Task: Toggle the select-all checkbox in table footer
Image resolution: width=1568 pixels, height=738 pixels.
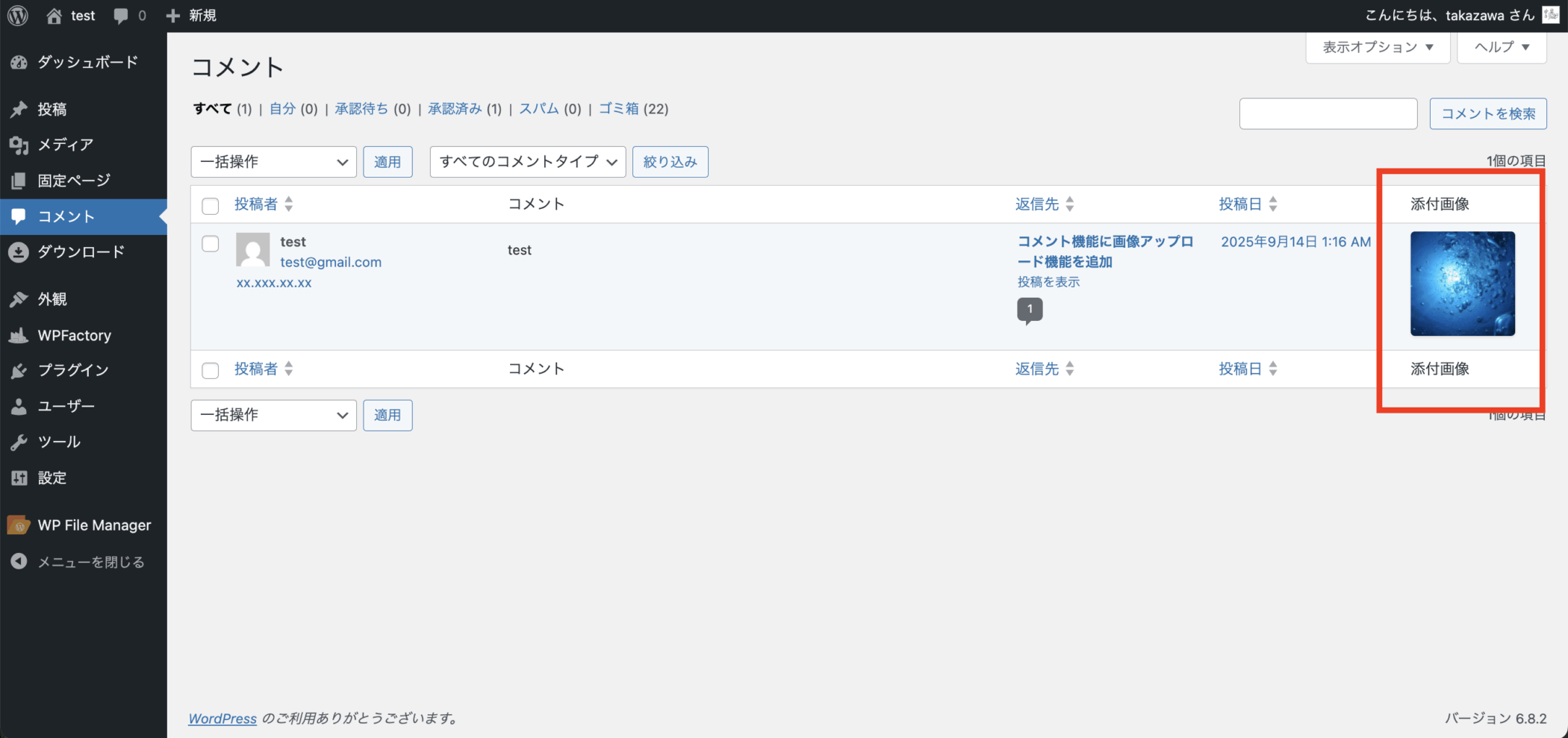Action: click(x=211, y=370)
